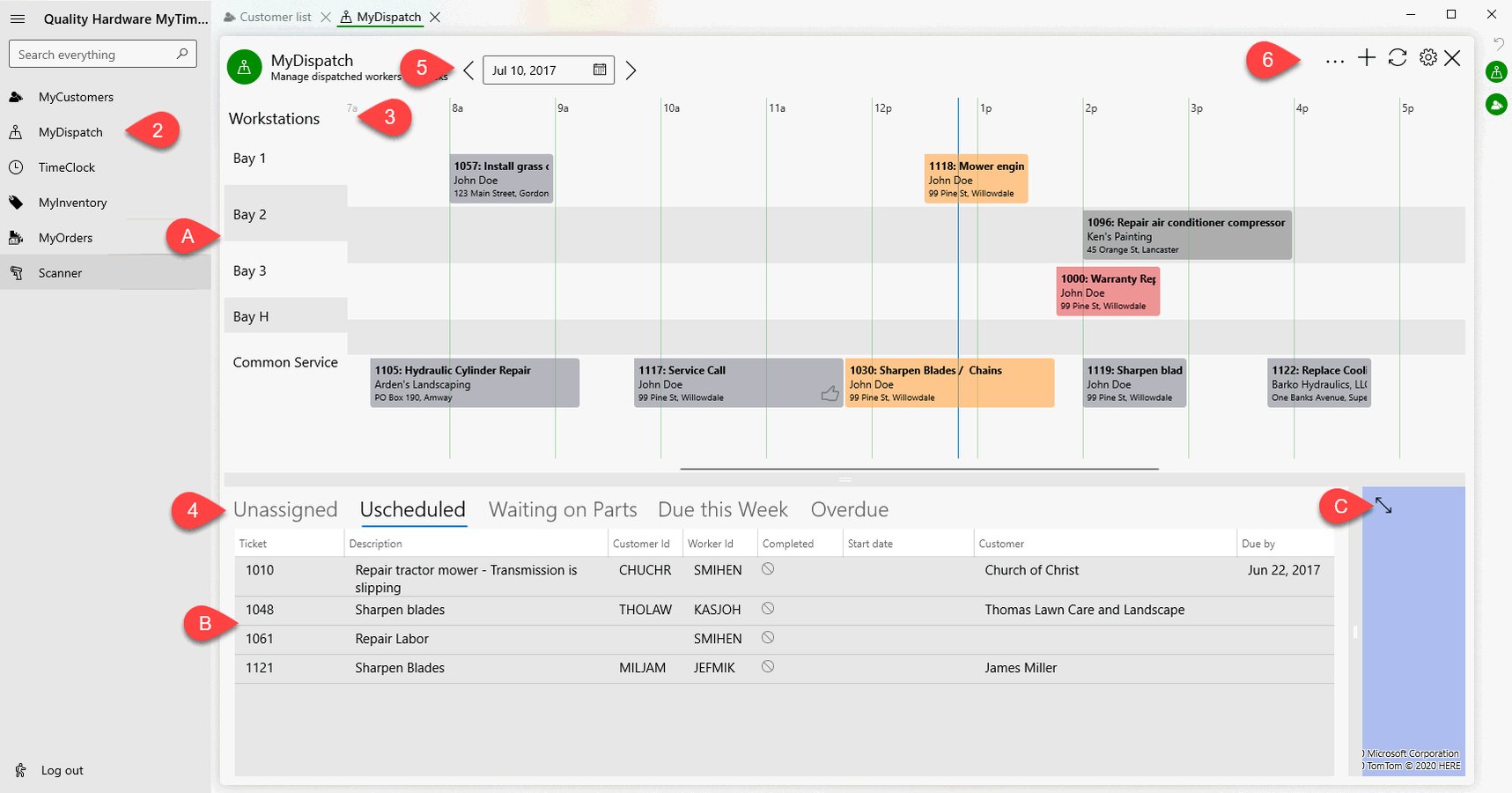This screenshot has width=1512, height=793.
Task: Select the Scanner barcode icon in the sidebar
Action: 18,272
